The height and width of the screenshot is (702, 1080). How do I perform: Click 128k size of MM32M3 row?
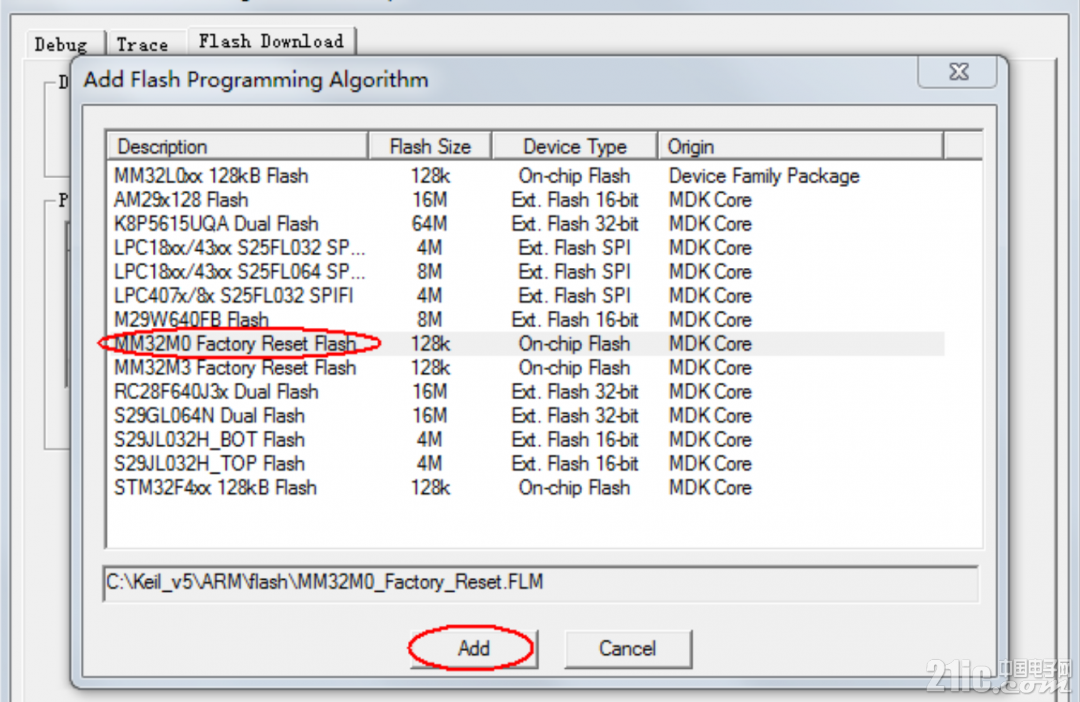430,368
